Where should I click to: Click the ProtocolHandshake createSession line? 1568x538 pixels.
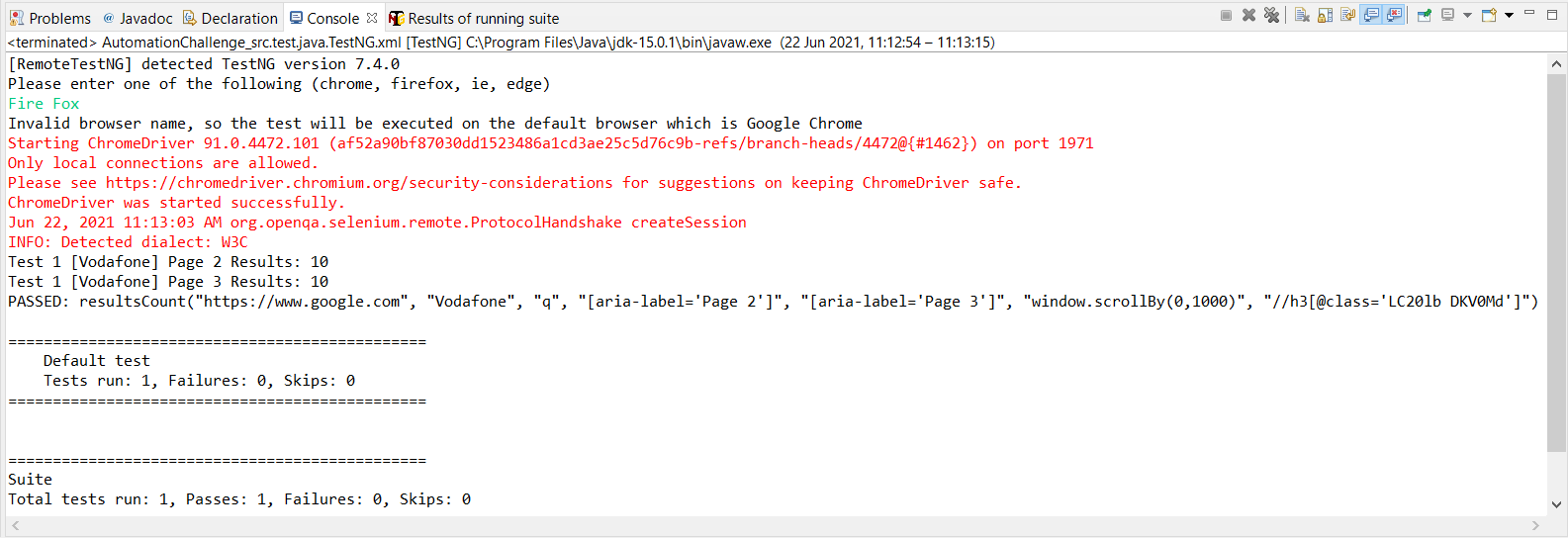(x=377, y=223)
